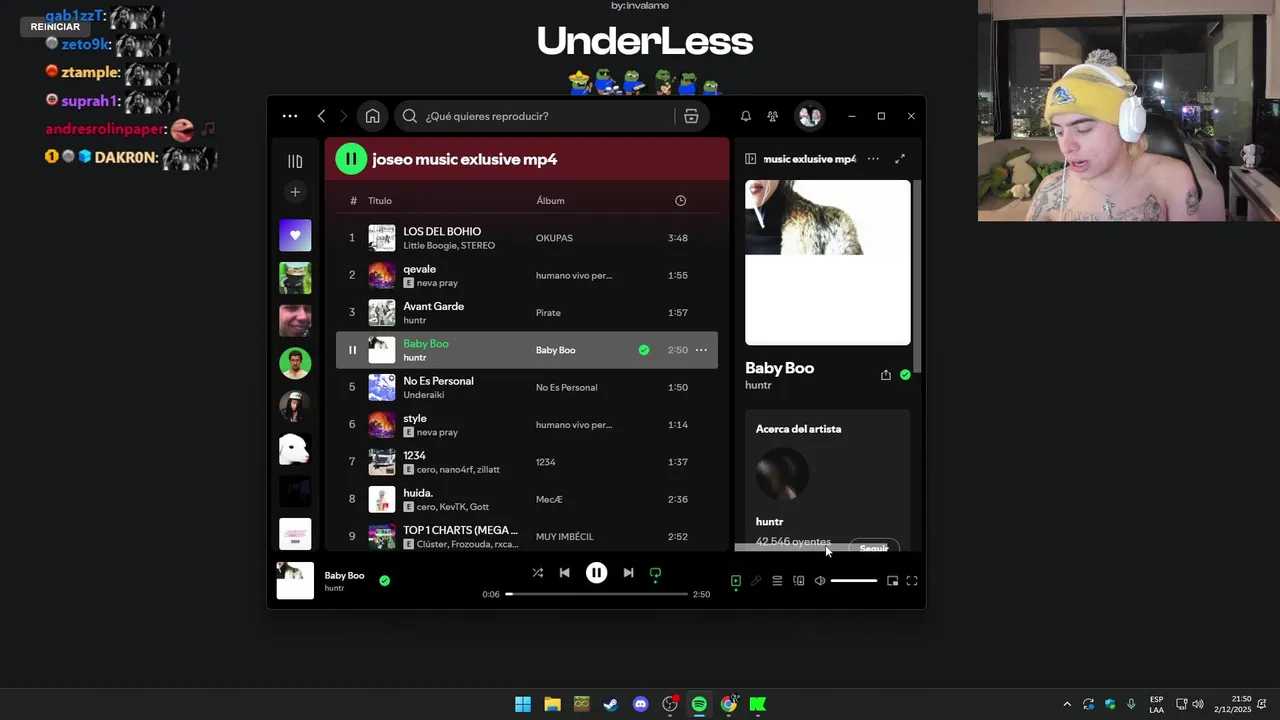The height and width of the screenshot is (720, 1280).
Task: Skip to next track
Action: pyautogui.click(x=628, y=573)
